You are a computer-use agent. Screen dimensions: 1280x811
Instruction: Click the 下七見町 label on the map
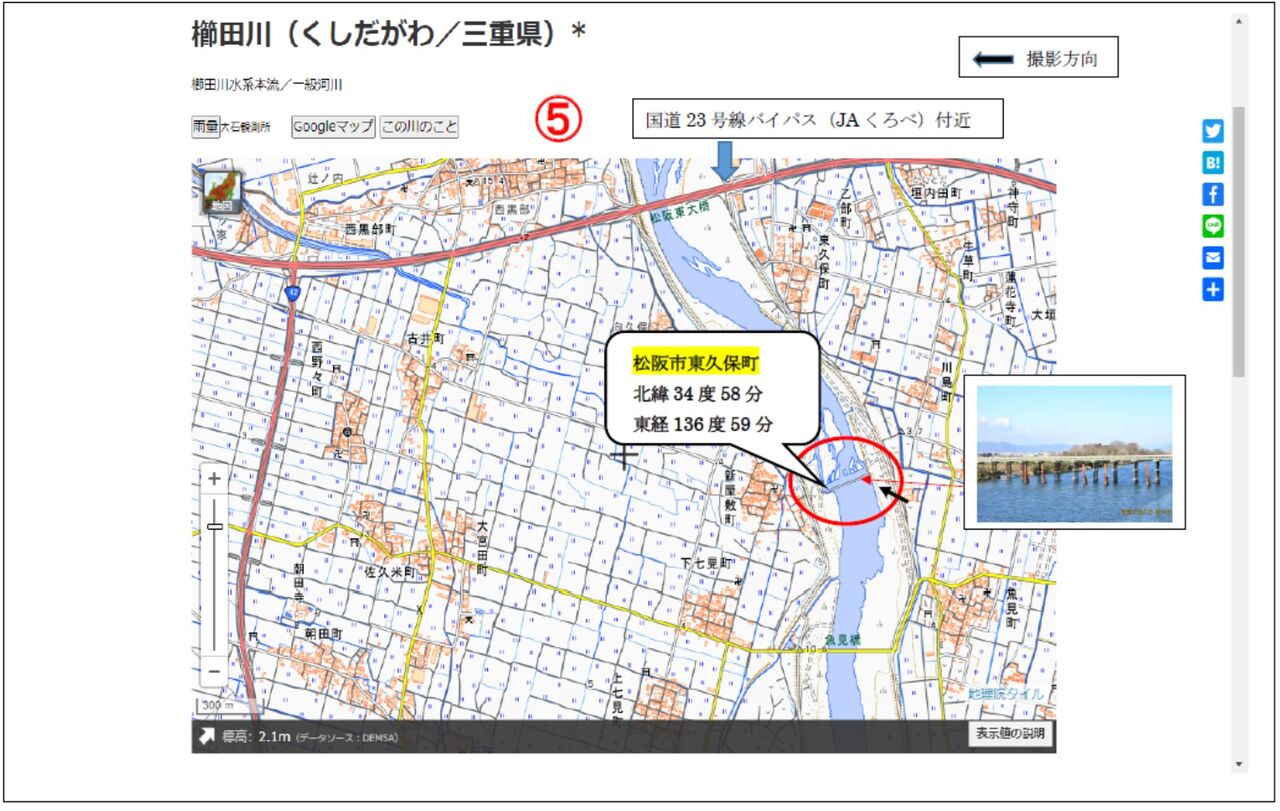click(706, 564)
